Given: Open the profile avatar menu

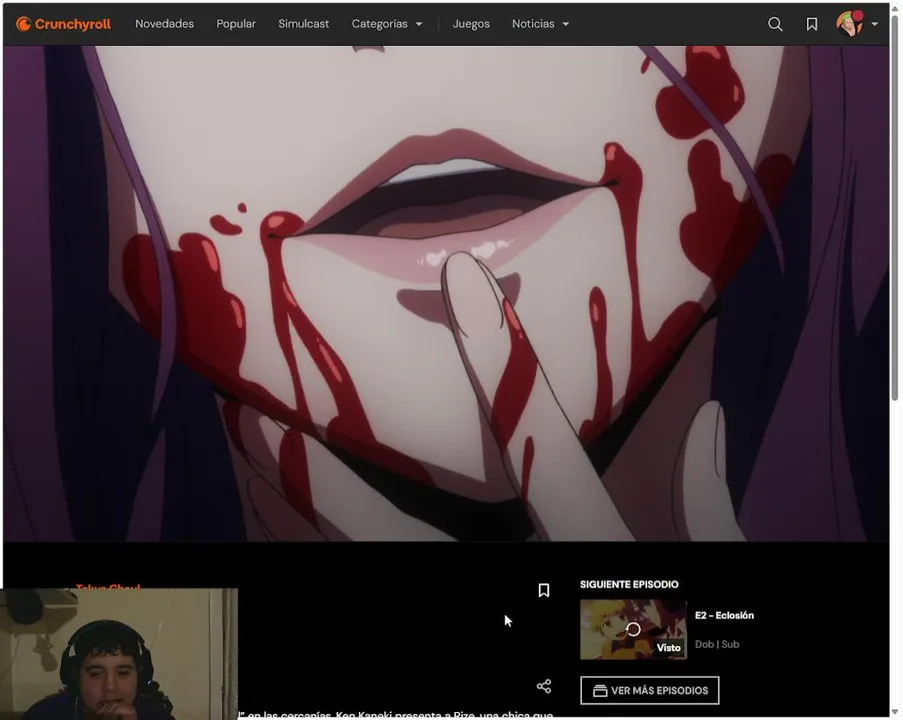Looking at the screenshot, I should click(x=850, y=24).
